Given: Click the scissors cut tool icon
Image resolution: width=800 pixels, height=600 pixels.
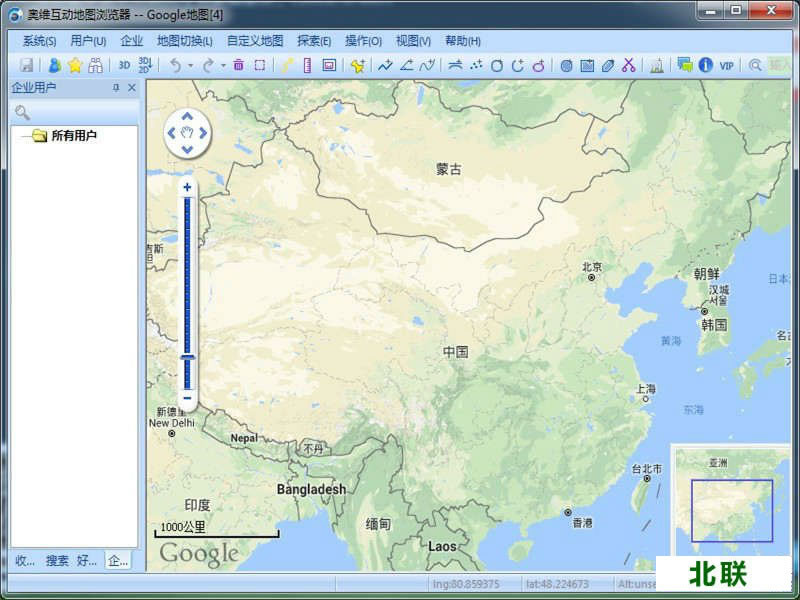Looking at the screenshot, I should point(628,65).
